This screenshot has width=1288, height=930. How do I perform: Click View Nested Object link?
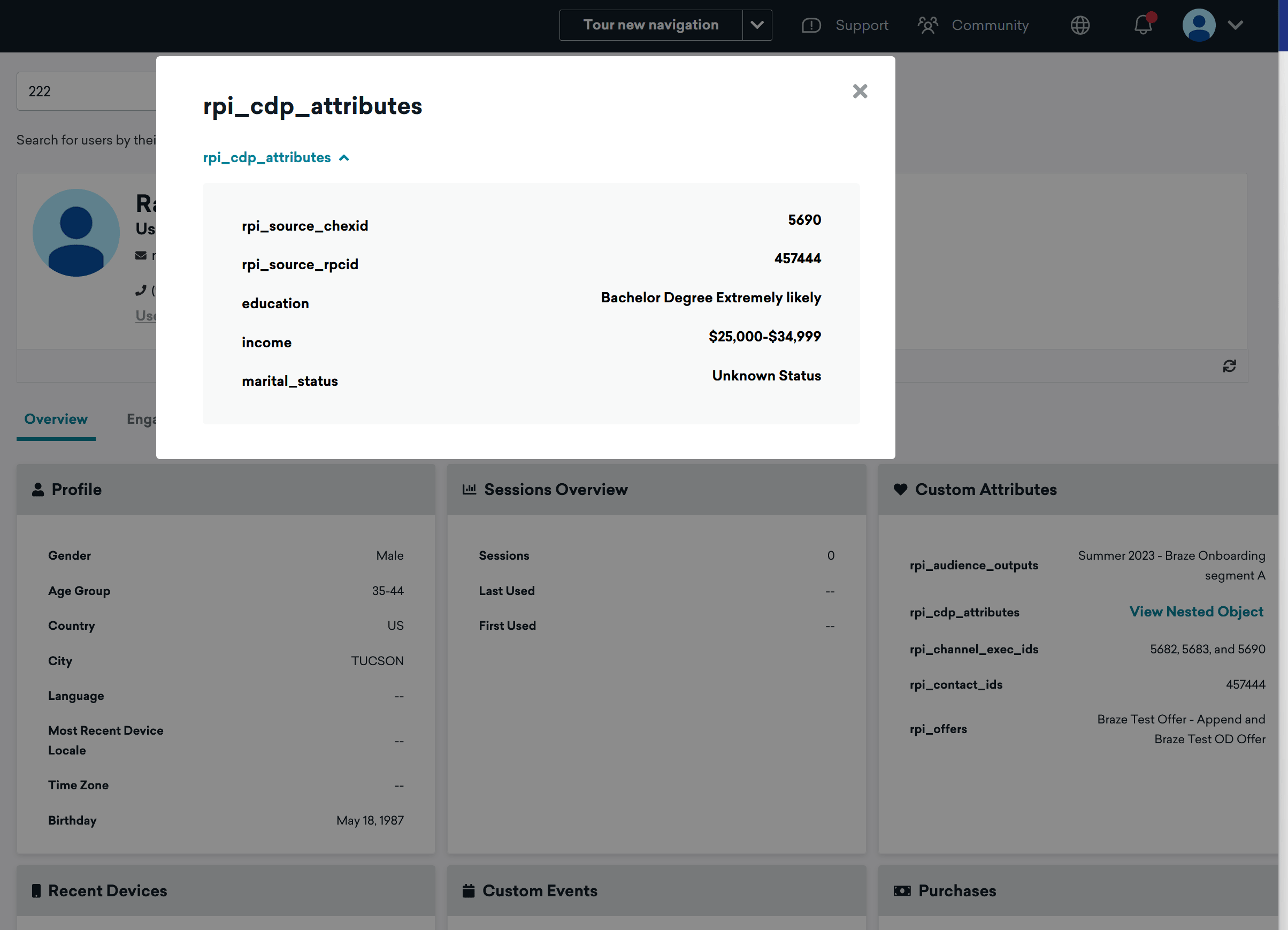tap(1196, 612)
